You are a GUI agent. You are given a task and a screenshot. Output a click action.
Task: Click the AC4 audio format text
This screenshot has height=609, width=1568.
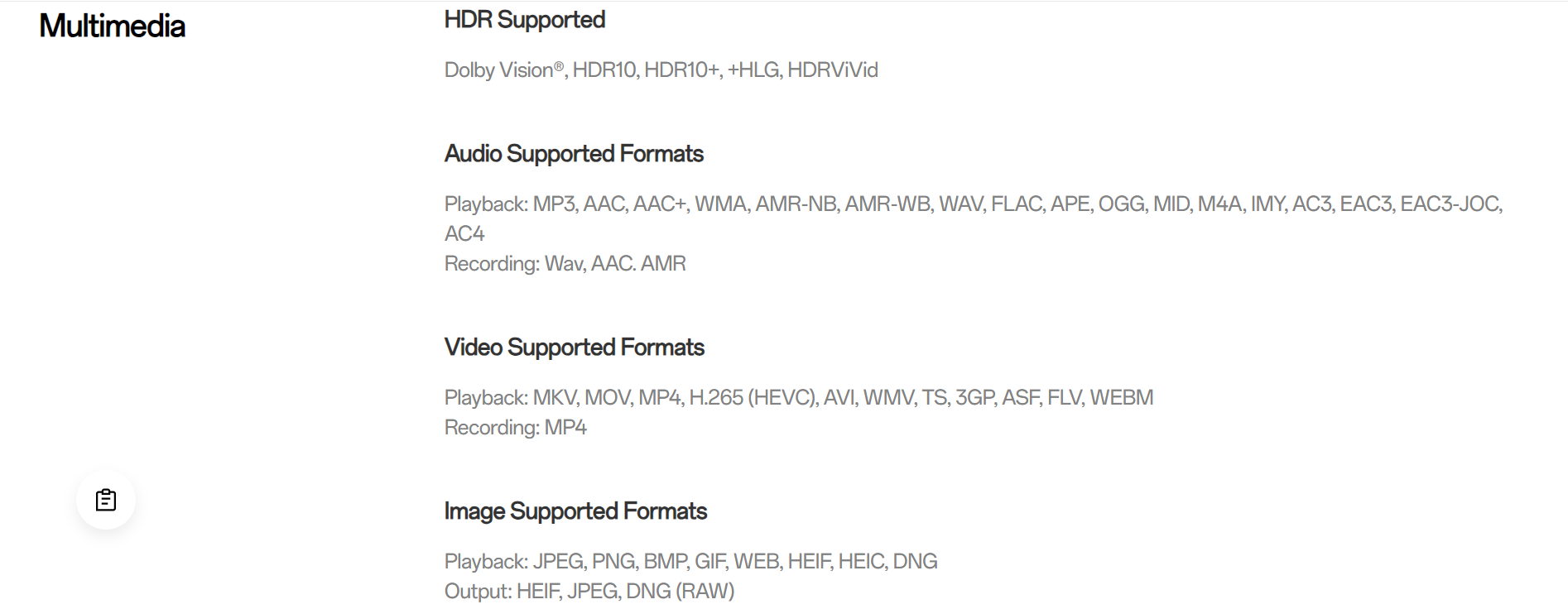coord(464,234)
